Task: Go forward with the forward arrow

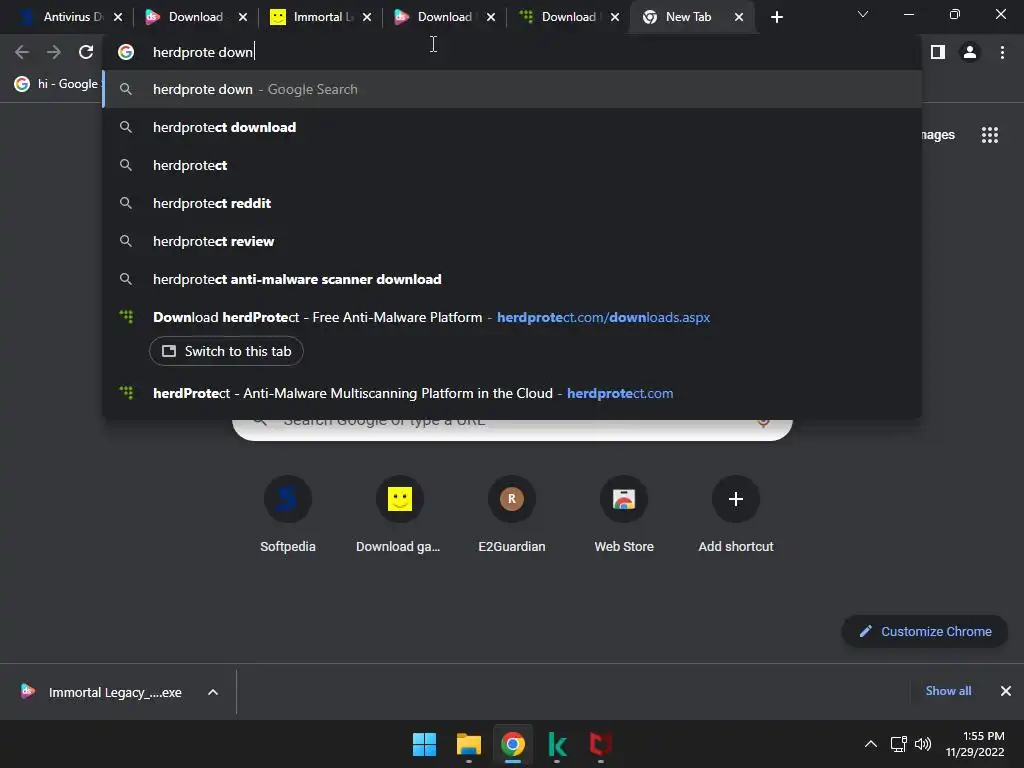Action: click(54, 52)
